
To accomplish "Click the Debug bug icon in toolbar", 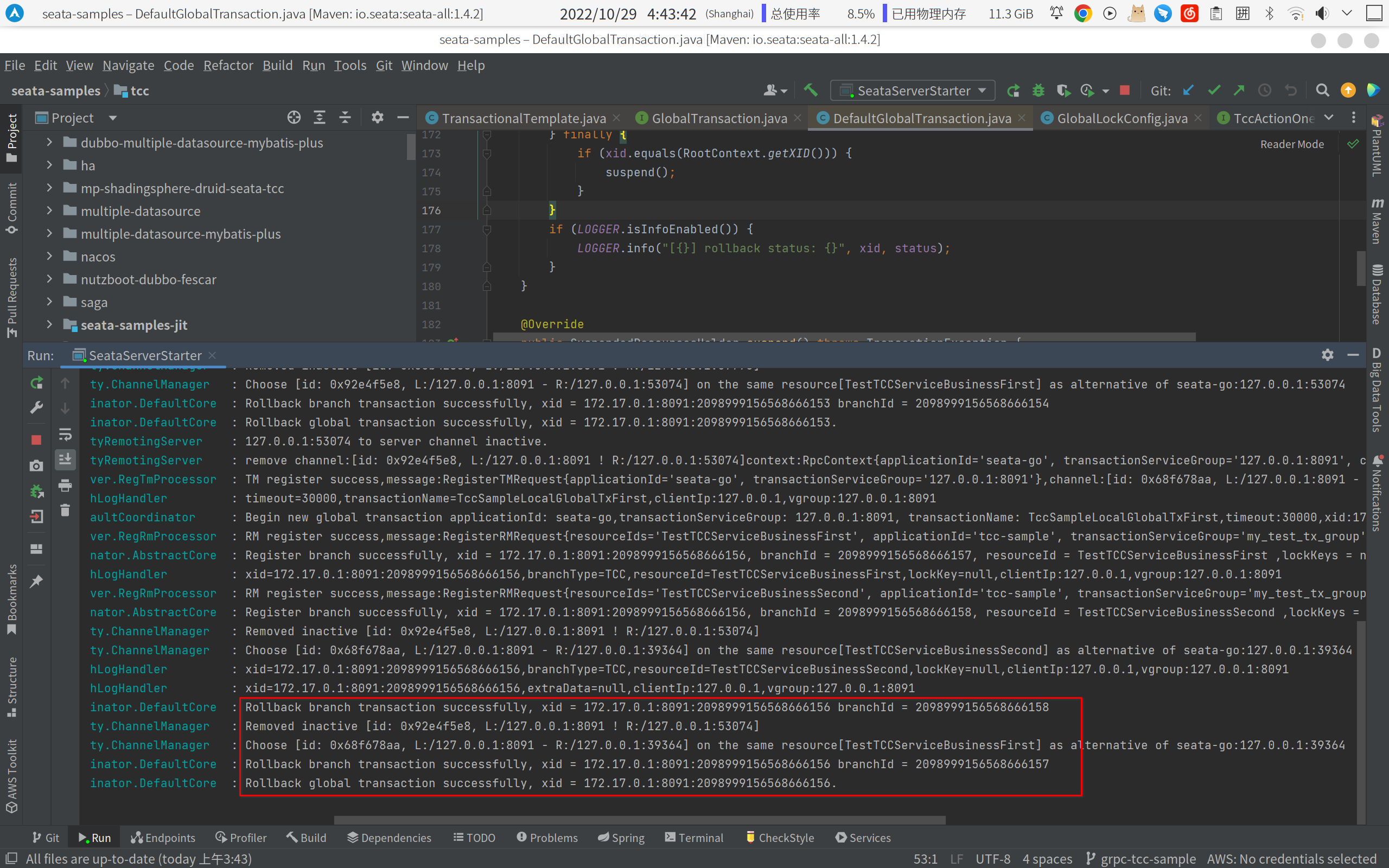I will pyautogui.click(x=1038, y=91).
